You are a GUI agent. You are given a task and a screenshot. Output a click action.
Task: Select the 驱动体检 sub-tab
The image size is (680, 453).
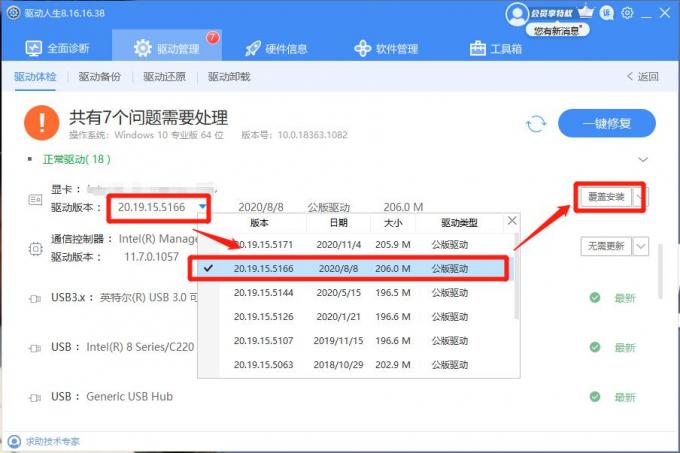click(x=35, y=77)
